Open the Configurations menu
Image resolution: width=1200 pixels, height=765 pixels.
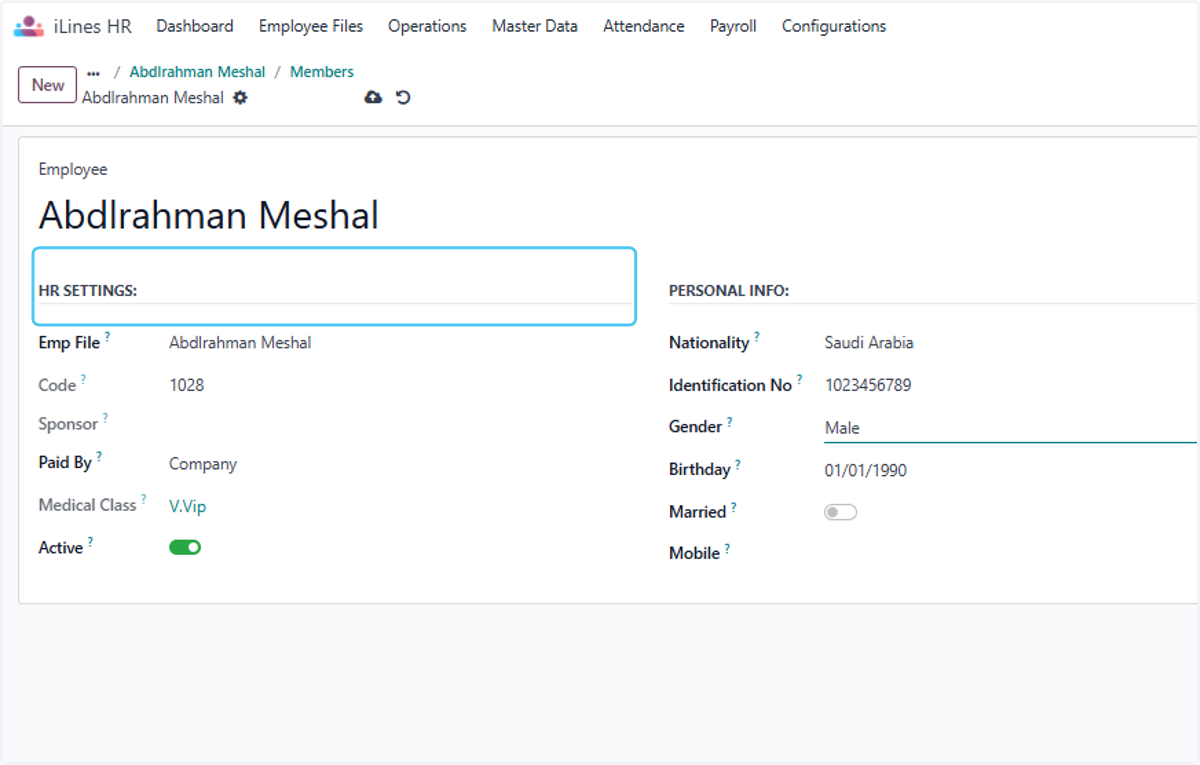(834, 26)
